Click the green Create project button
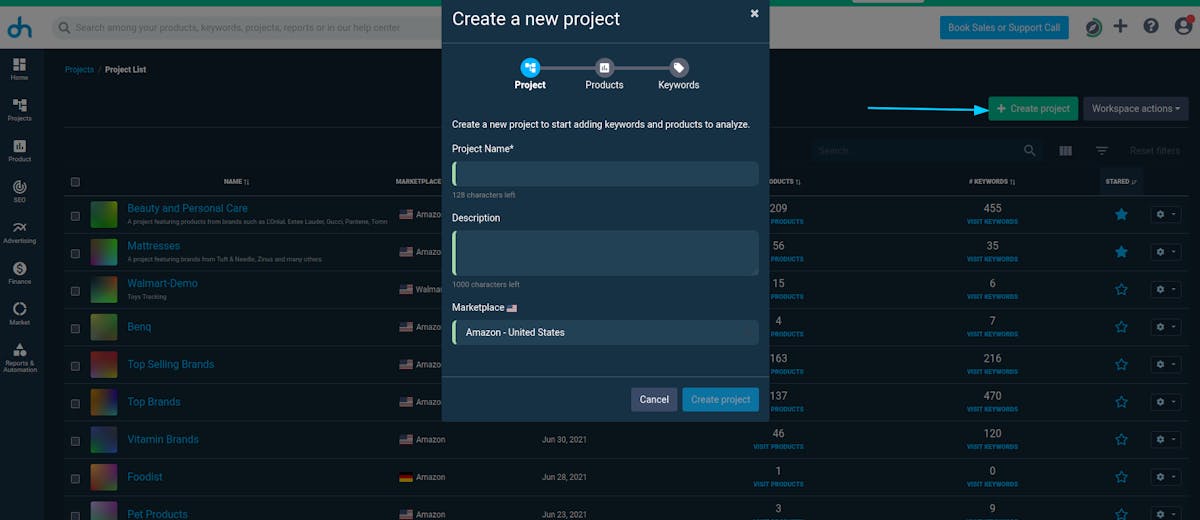This screenshot has width=1200, height=520. tap(1033, 109)
